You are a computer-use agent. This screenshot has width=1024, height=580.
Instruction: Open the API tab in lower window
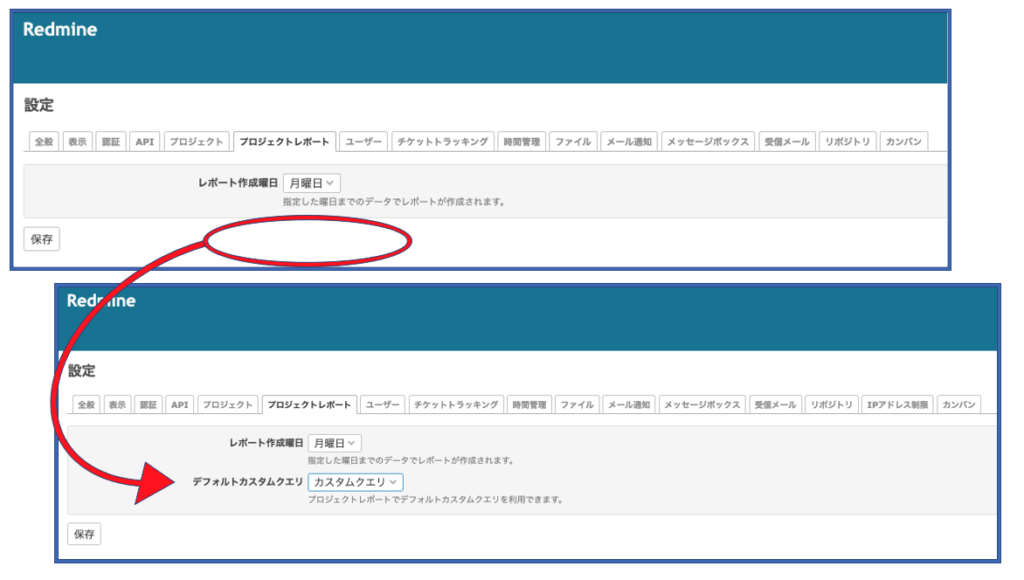(180, 405)
